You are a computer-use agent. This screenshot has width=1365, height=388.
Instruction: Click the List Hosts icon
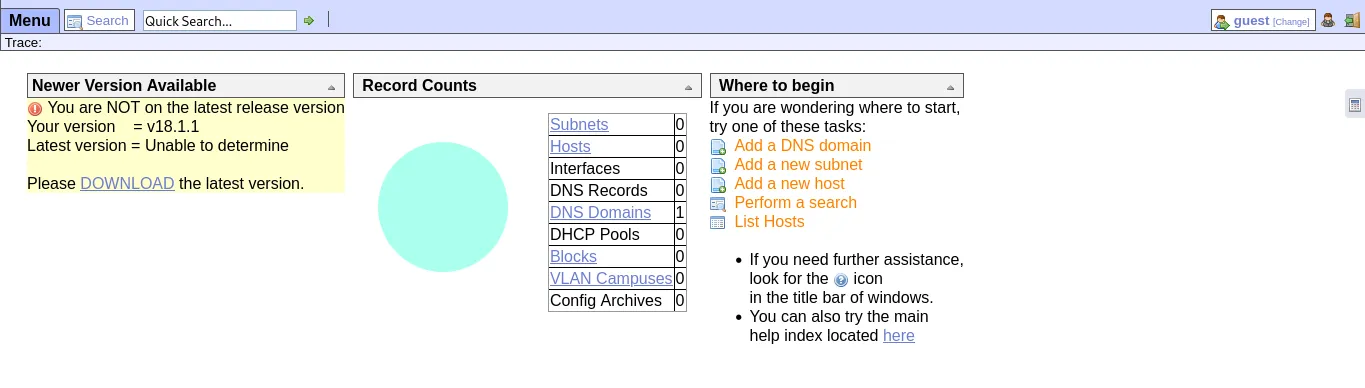718,223
